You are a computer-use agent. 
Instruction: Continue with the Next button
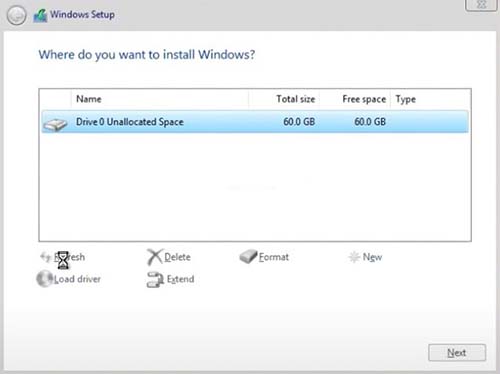point(457,352)
